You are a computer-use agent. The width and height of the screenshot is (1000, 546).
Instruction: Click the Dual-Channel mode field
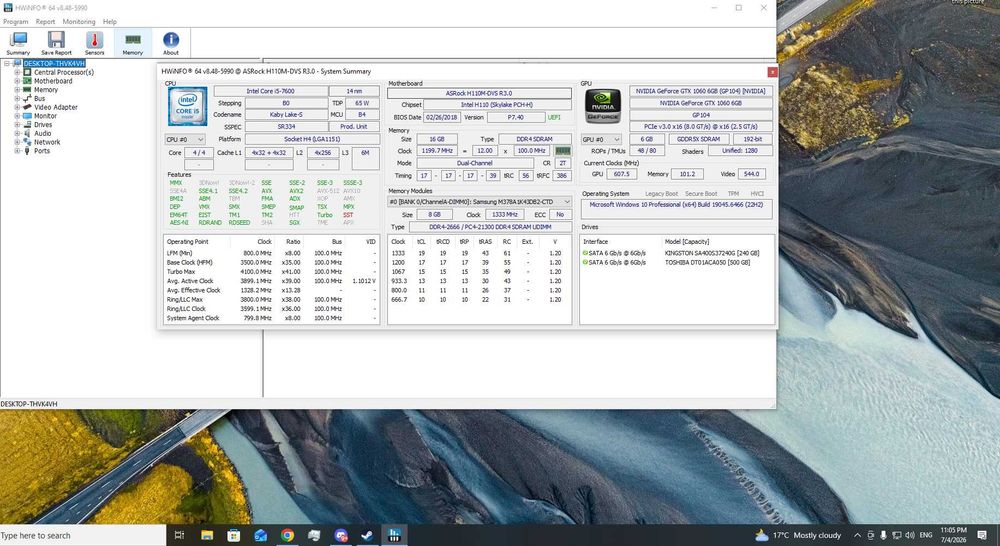475,163
